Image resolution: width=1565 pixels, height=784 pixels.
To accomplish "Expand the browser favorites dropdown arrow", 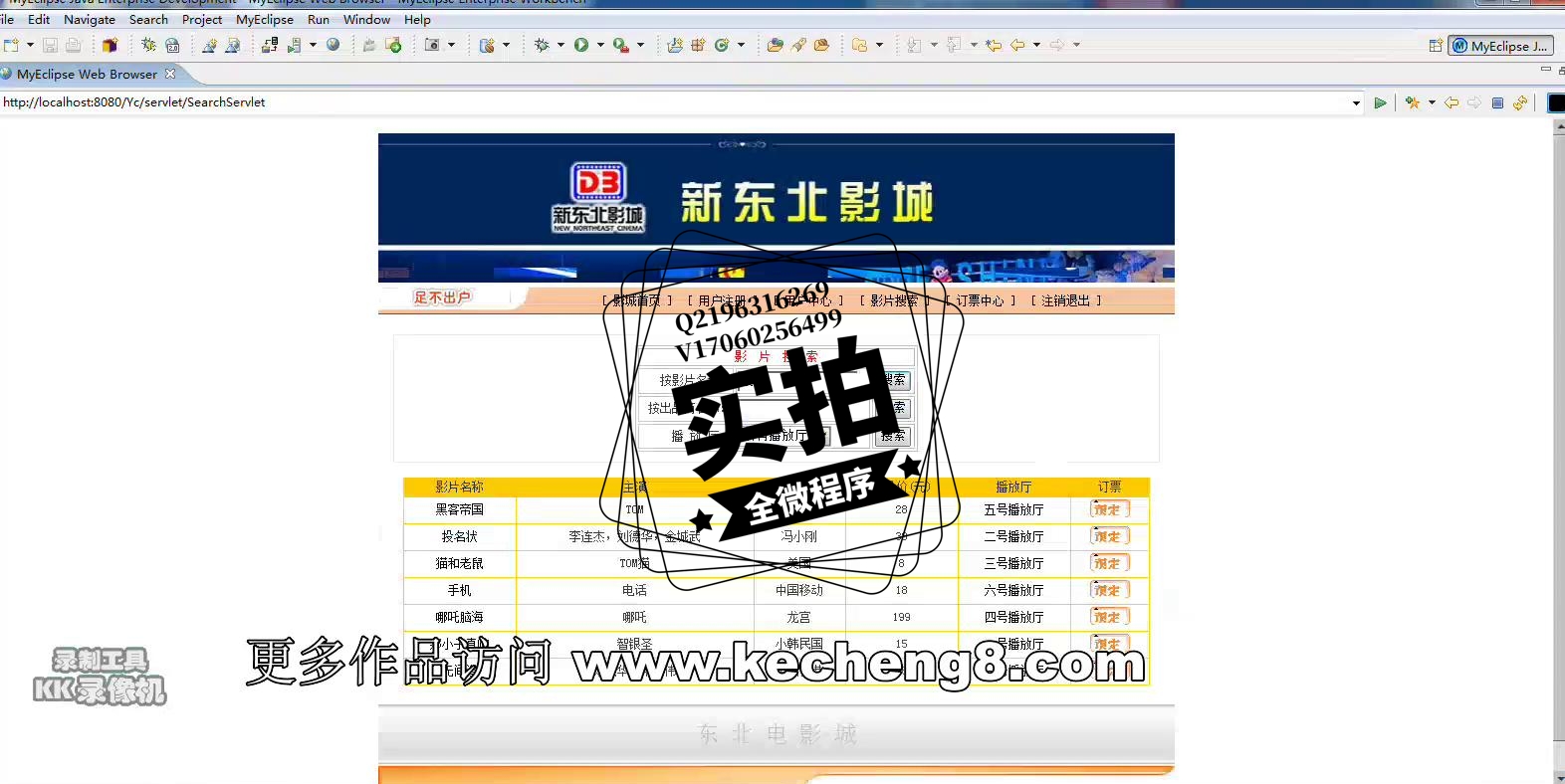I will (1432, 102).
